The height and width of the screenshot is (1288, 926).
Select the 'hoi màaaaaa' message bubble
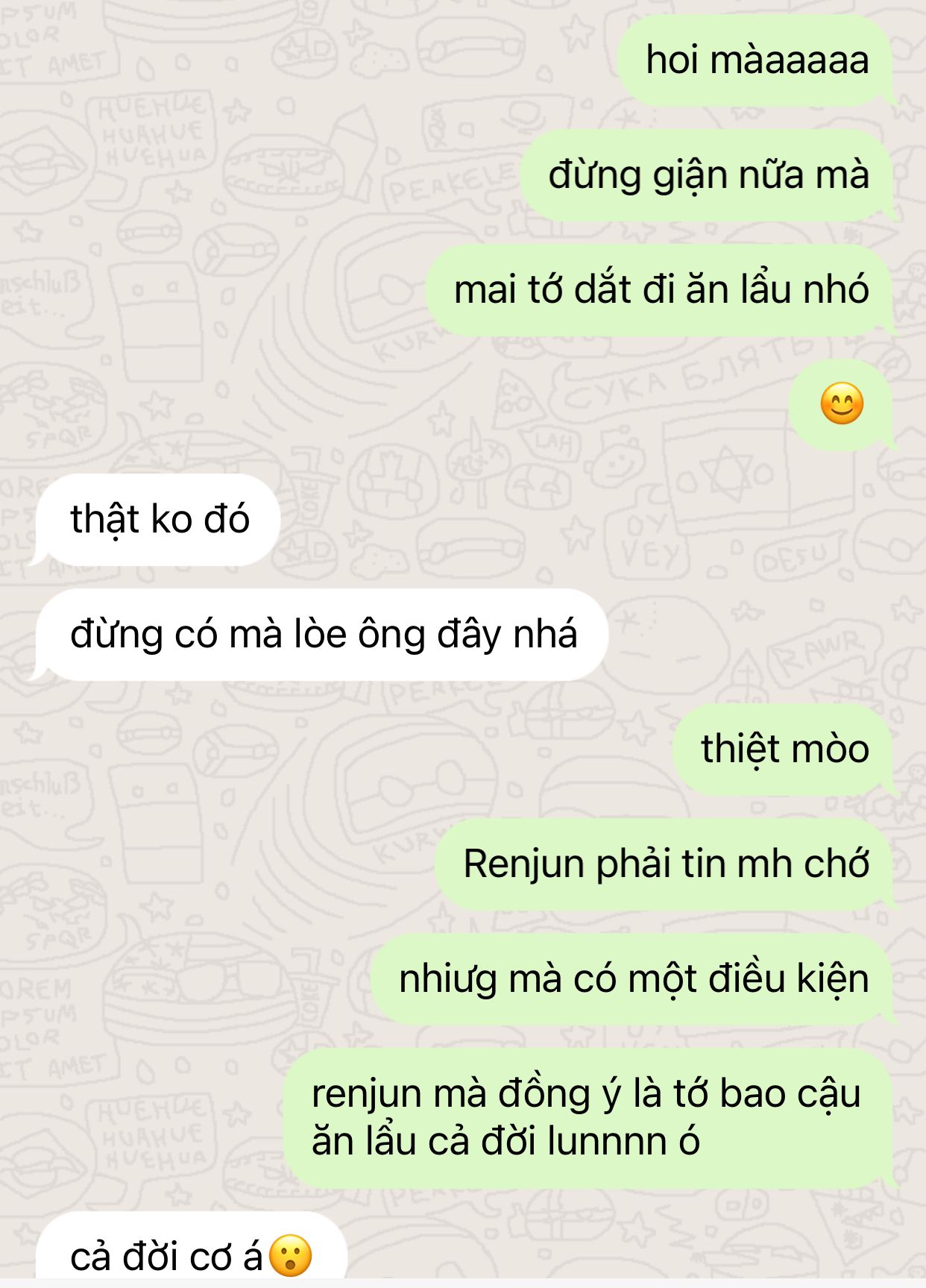756,60
